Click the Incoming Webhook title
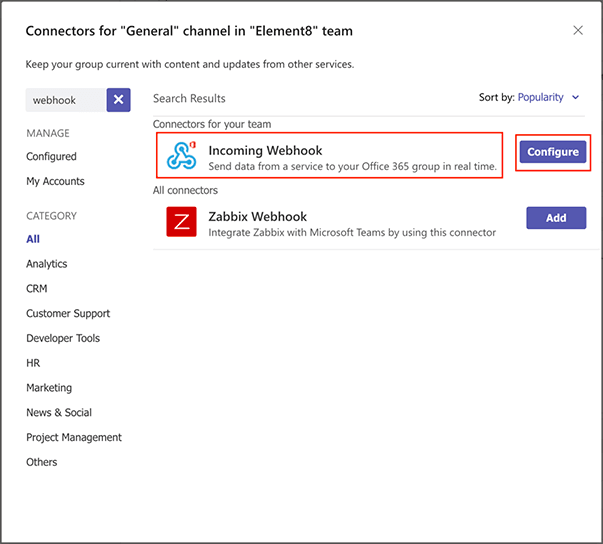The image size is (603, 544). click(x=265, y=150)
